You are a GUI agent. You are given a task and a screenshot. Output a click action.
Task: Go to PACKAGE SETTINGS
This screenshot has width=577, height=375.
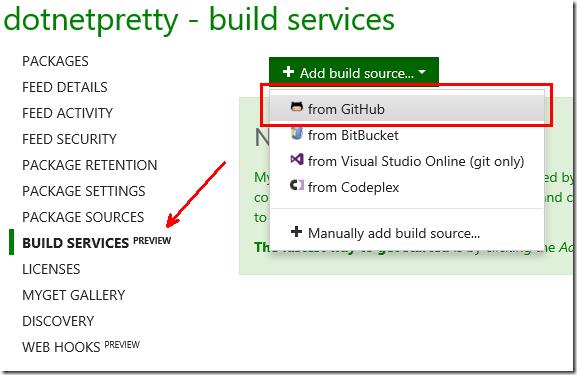(84, 191)
